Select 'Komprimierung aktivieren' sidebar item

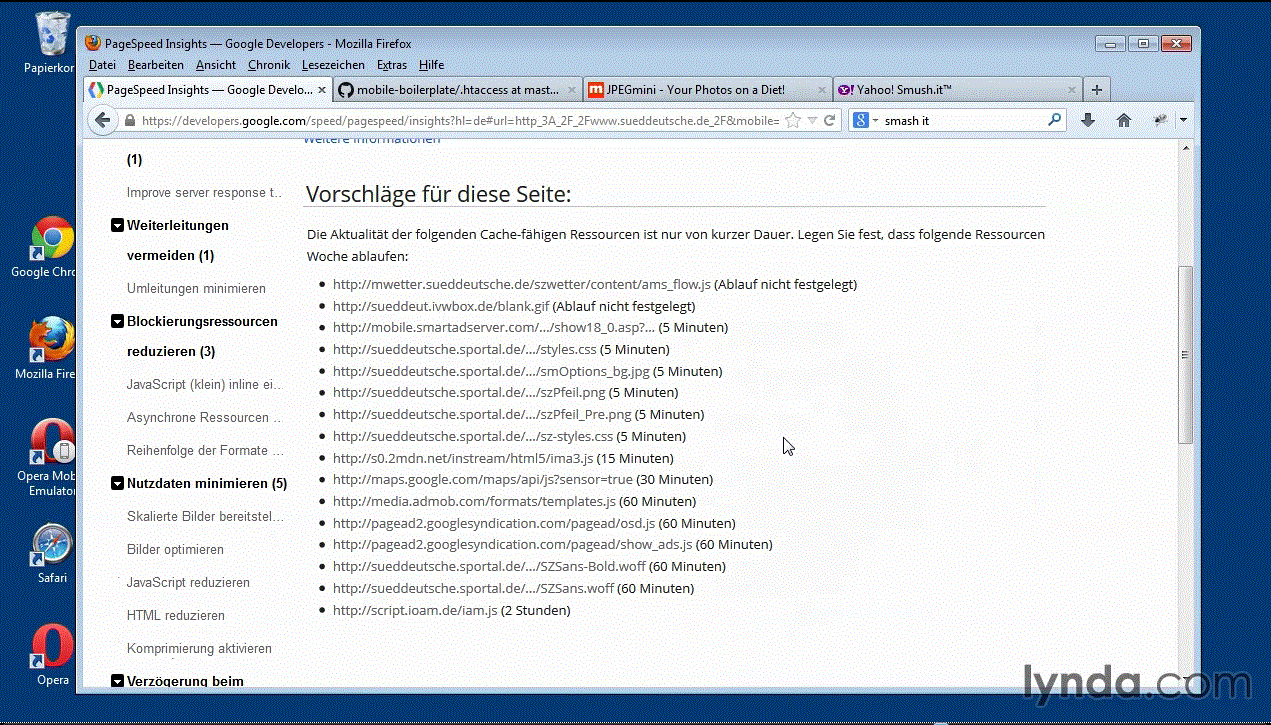(x=199, y=648)
